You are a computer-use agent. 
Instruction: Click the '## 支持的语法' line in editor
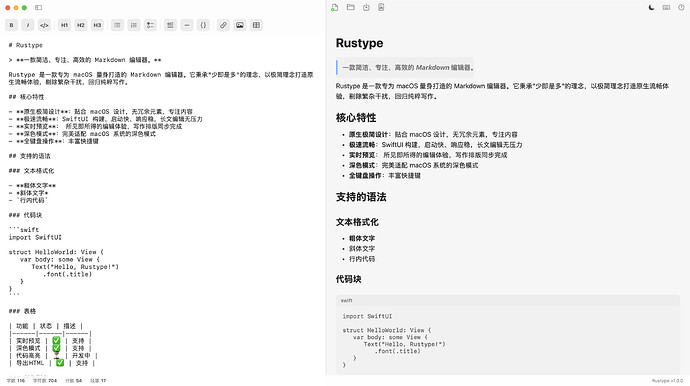click(29, 156)
